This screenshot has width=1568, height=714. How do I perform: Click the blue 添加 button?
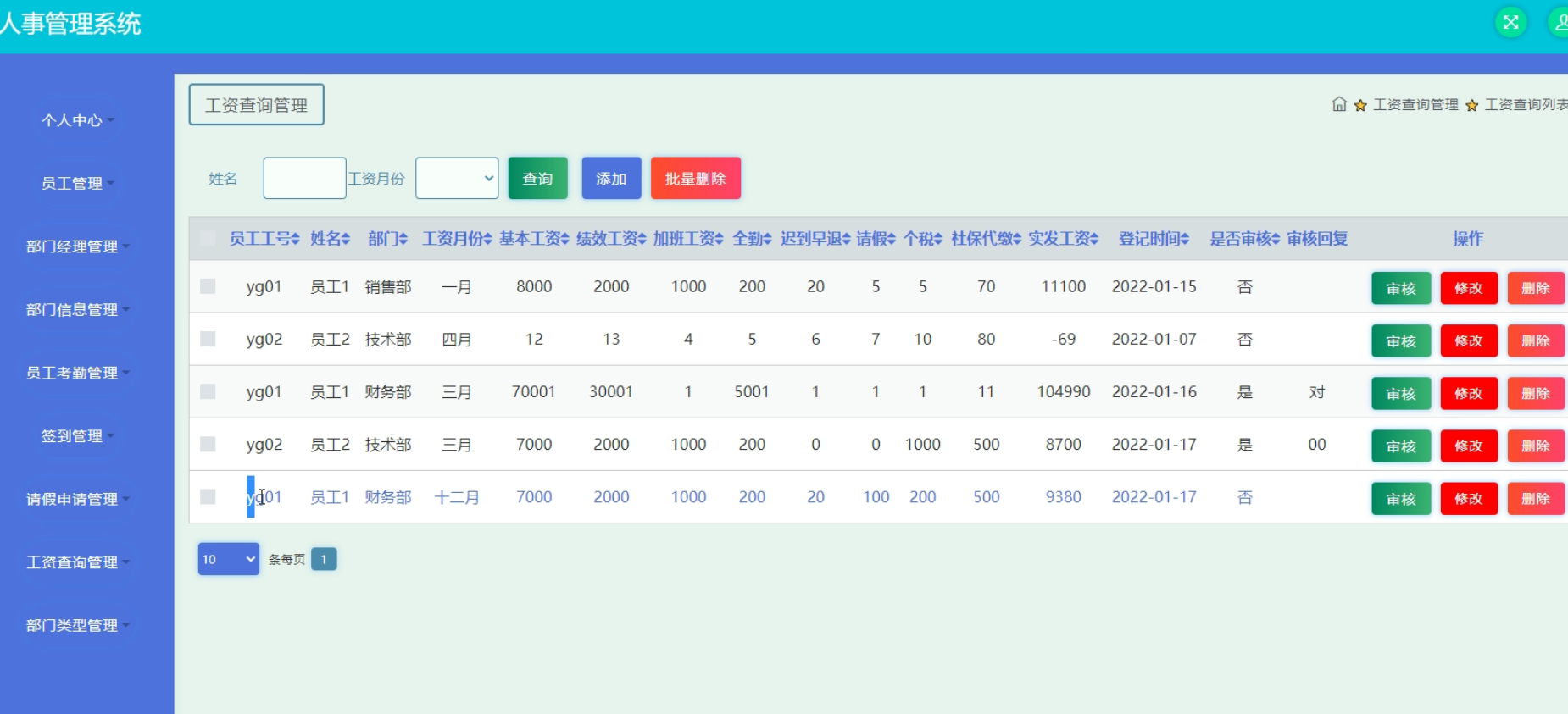coord(611,178)
